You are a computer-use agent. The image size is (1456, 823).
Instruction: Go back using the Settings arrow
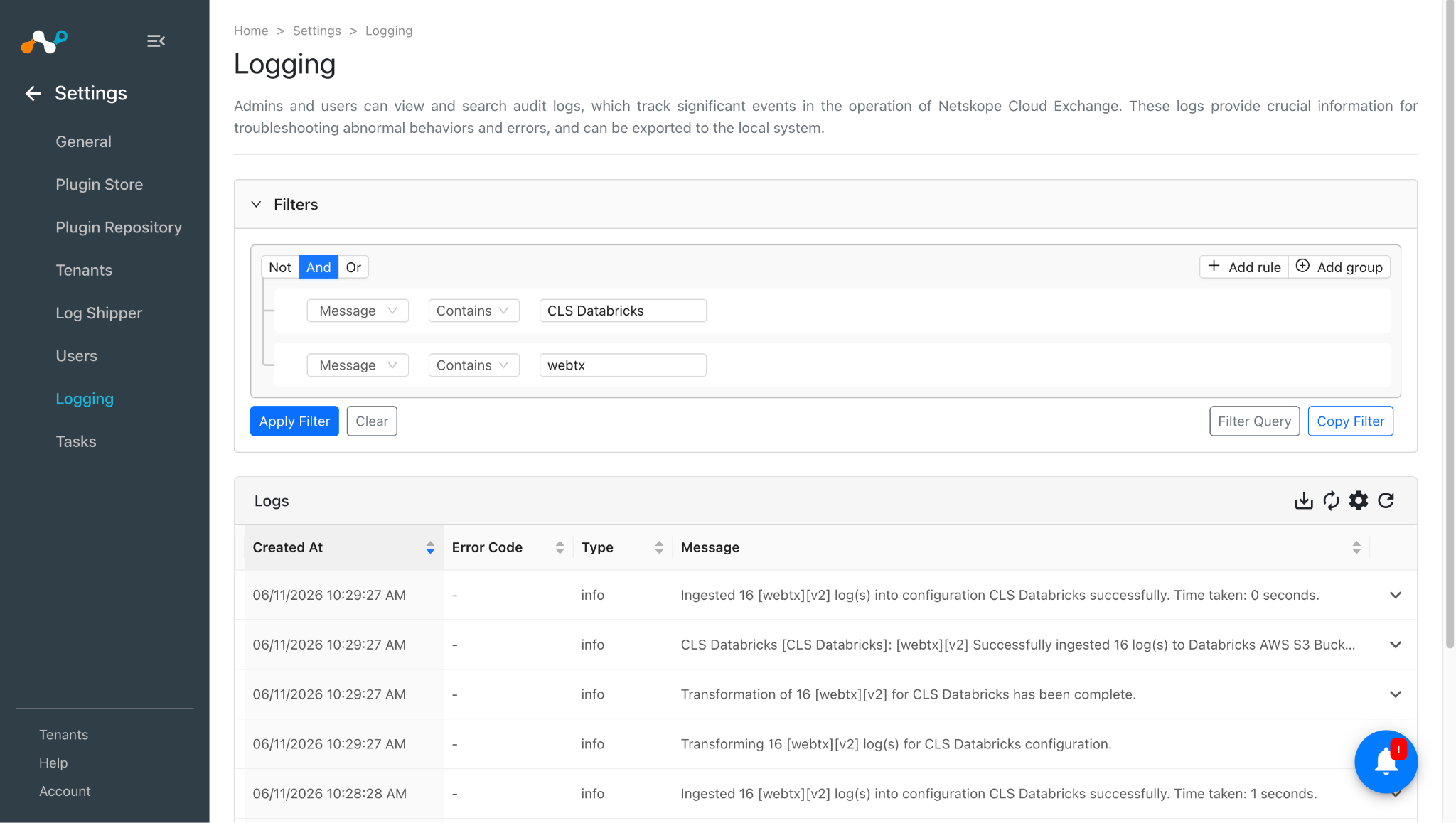point(33,93)
